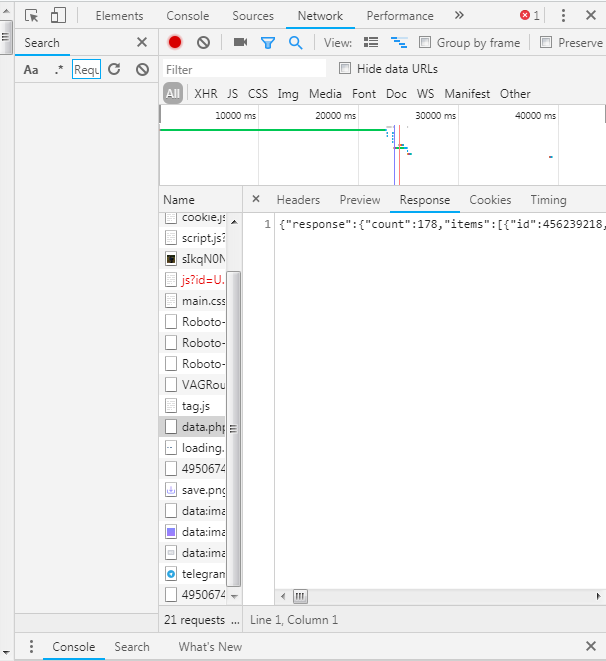Select the save.png request row
The image size is (606, 661).
pos(193,490)
